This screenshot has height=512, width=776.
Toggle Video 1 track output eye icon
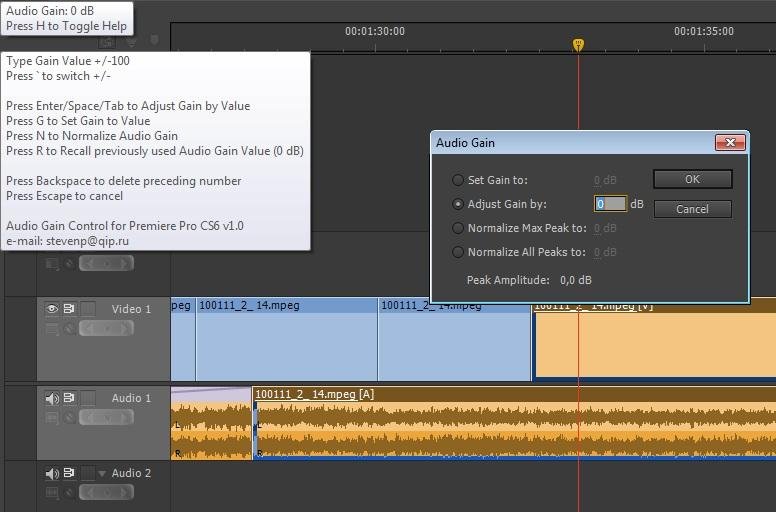point(52,309)
